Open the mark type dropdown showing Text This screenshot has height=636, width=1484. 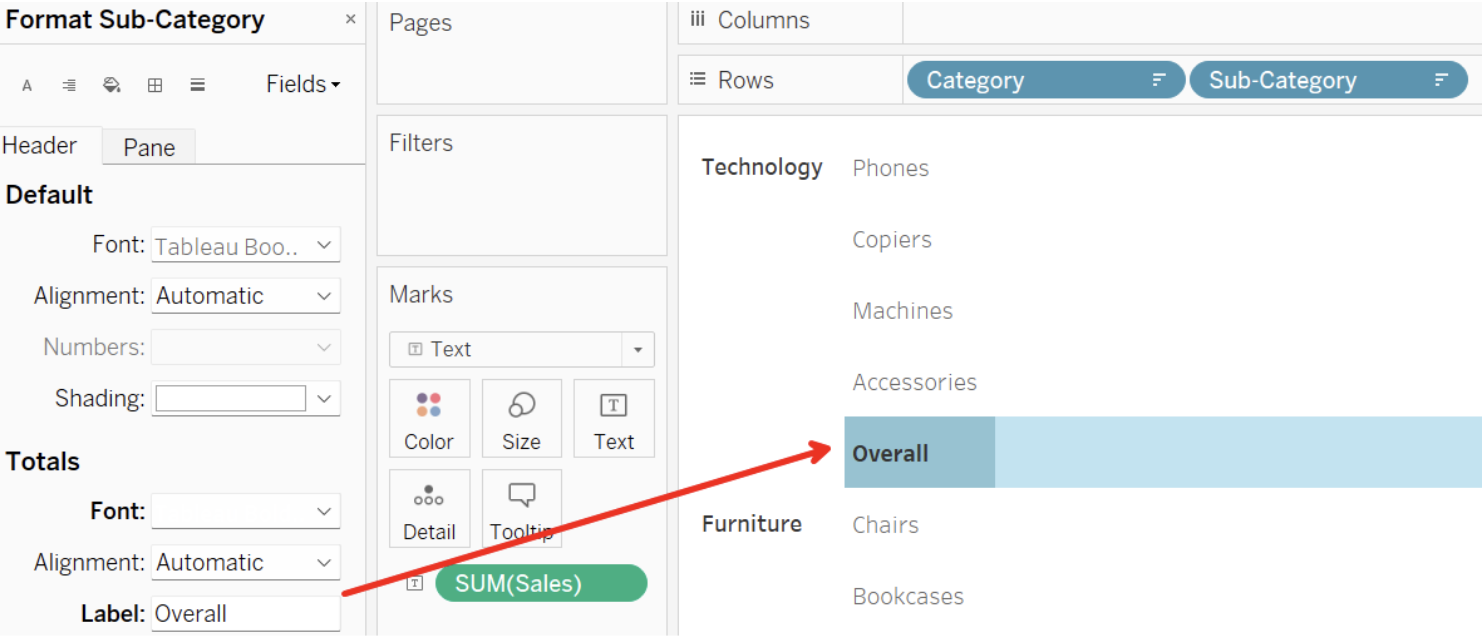pyautogui.click(x=637, y=349)
